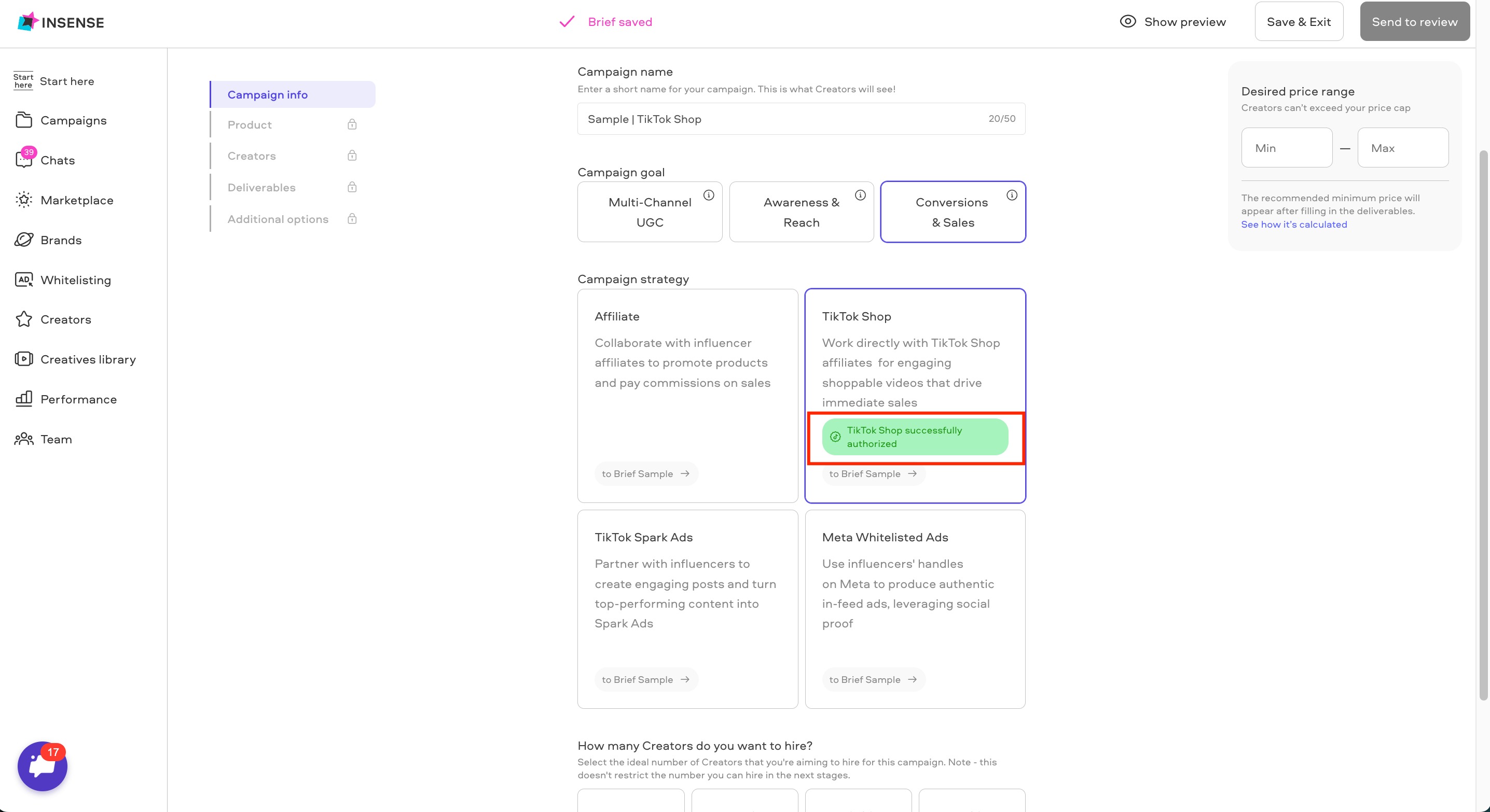This screenshot has height=812, width=1490.
Task: Open Team people icon in sidebar
Action: click(x=24, y=439)
